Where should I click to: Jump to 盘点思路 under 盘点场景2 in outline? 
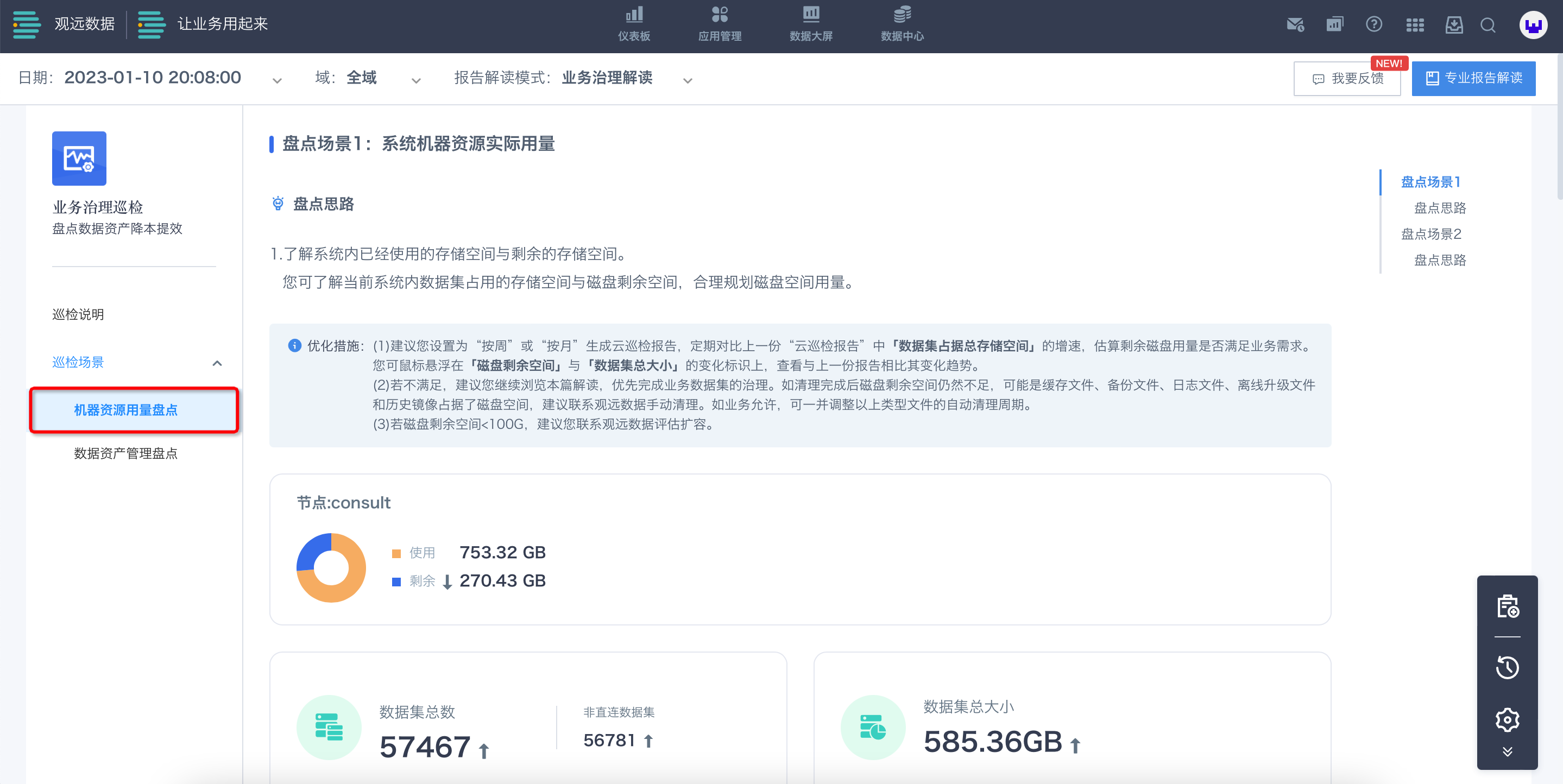coord(1440,260)
